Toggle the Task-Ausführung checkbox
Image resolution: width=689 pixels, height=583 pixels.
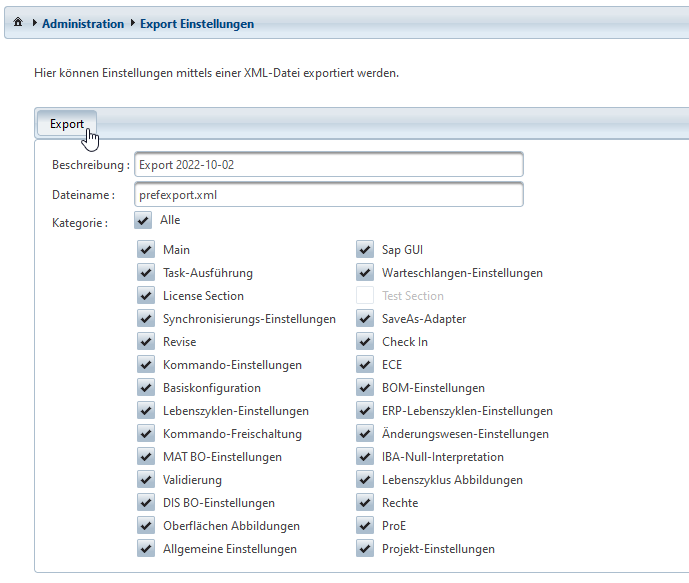(146, 273)
